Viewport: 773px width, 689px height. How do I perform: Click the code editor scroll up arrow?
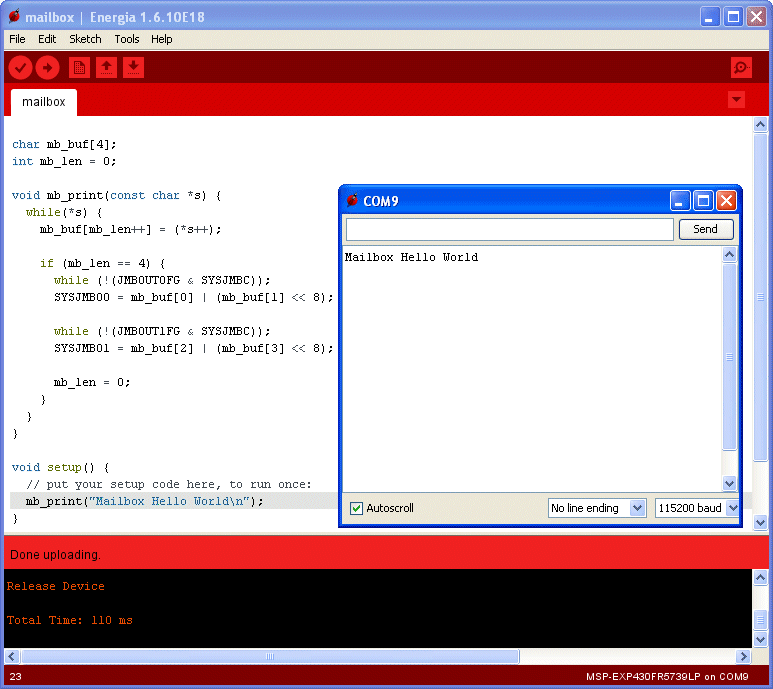(x=760, y=125)
